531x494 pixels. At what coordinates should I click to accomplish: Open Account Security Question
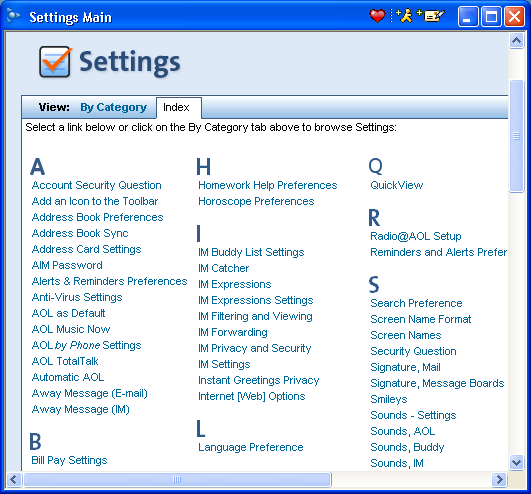[97, 185]
